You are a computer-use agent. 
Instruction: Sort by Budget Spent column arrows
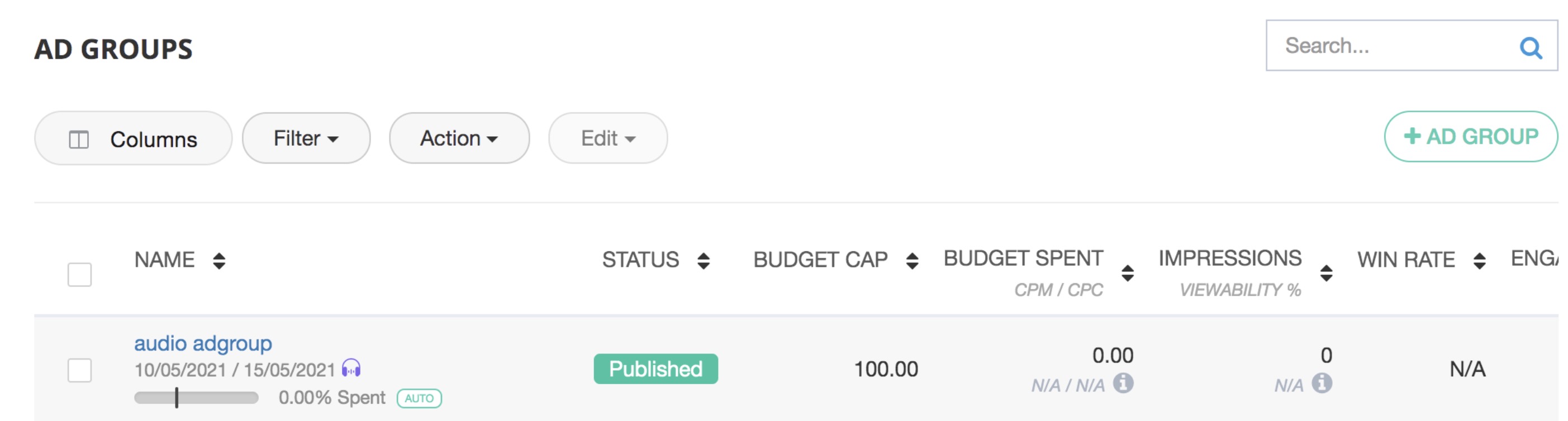(1127, 273)
